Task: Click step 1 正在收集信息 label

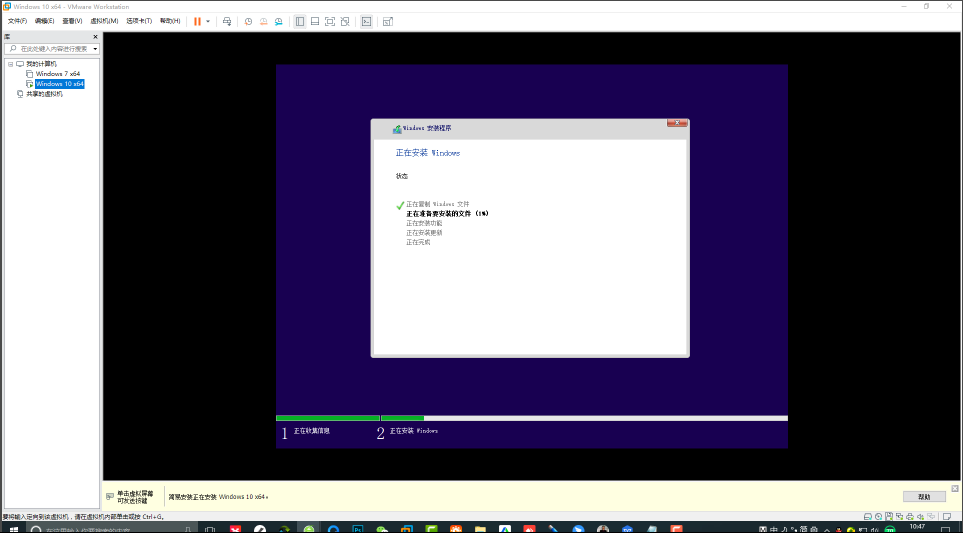Action: 312,431
